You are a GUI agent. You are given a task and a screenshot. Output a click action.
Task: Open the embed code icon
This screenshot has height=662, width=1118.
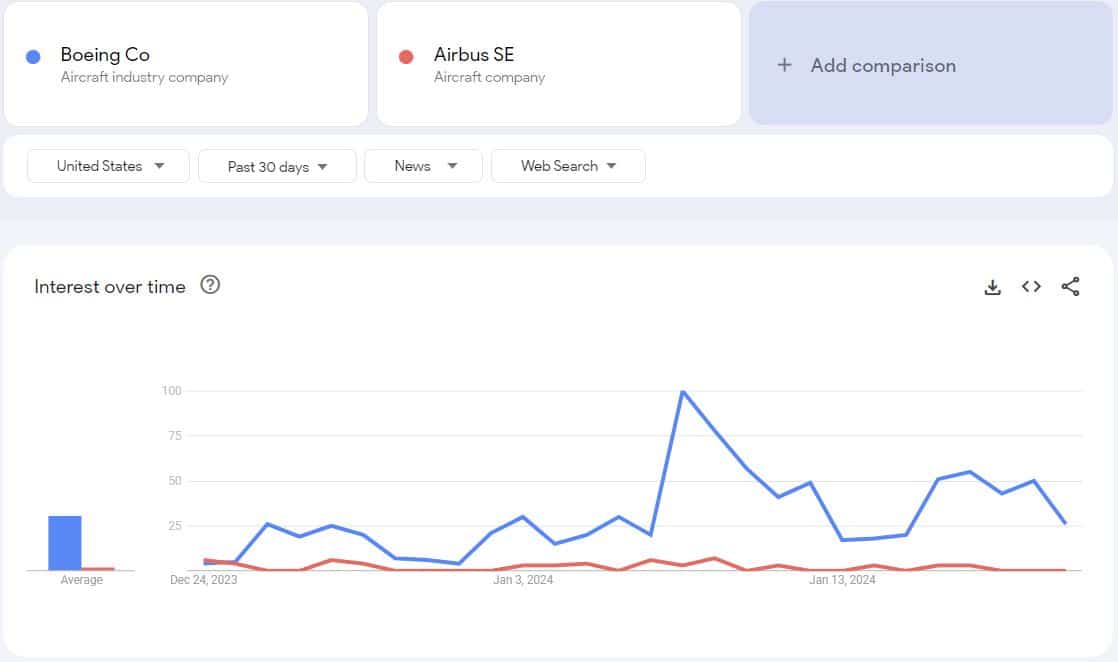pos(1031,287)
